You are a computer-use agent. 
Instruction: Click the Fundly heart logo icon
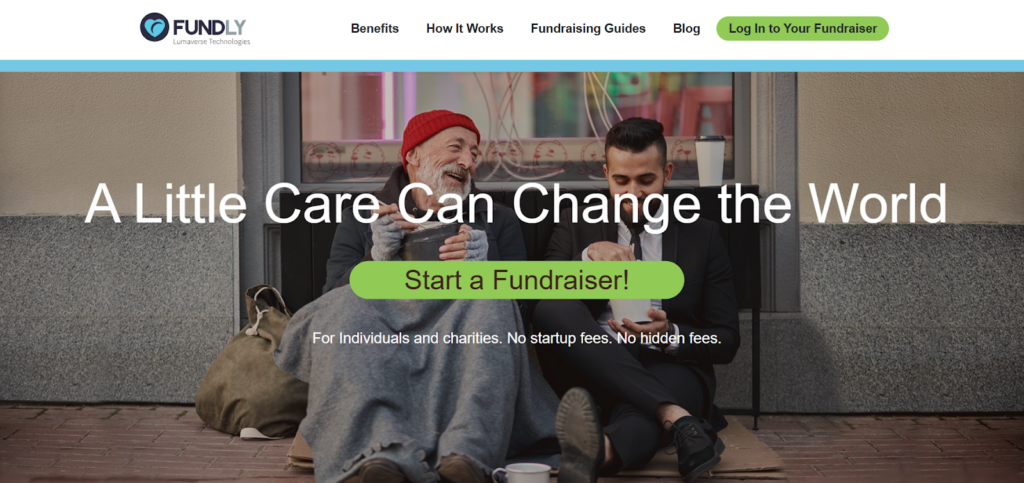coord(154,27)
